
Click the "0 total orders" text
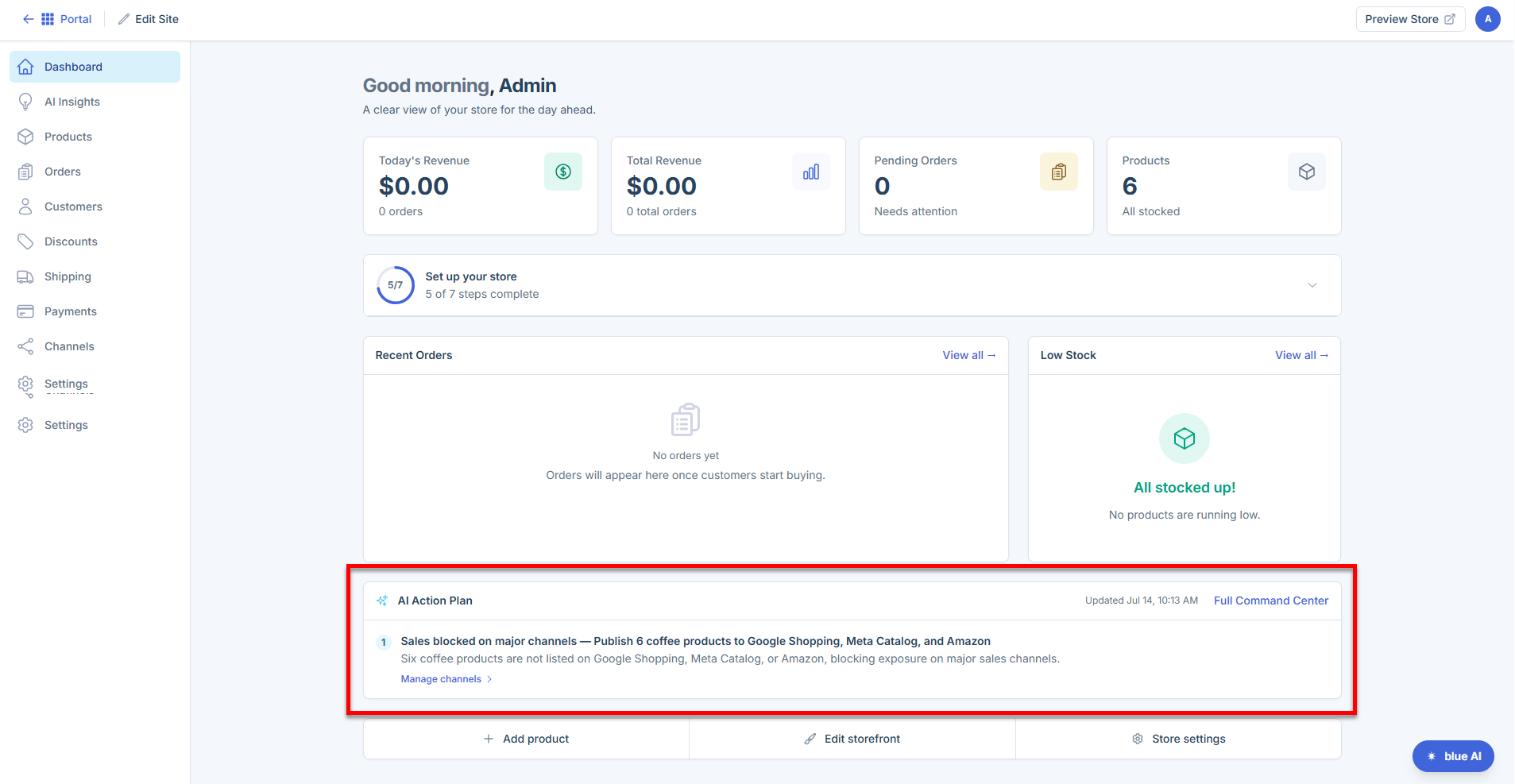(662, 211)
